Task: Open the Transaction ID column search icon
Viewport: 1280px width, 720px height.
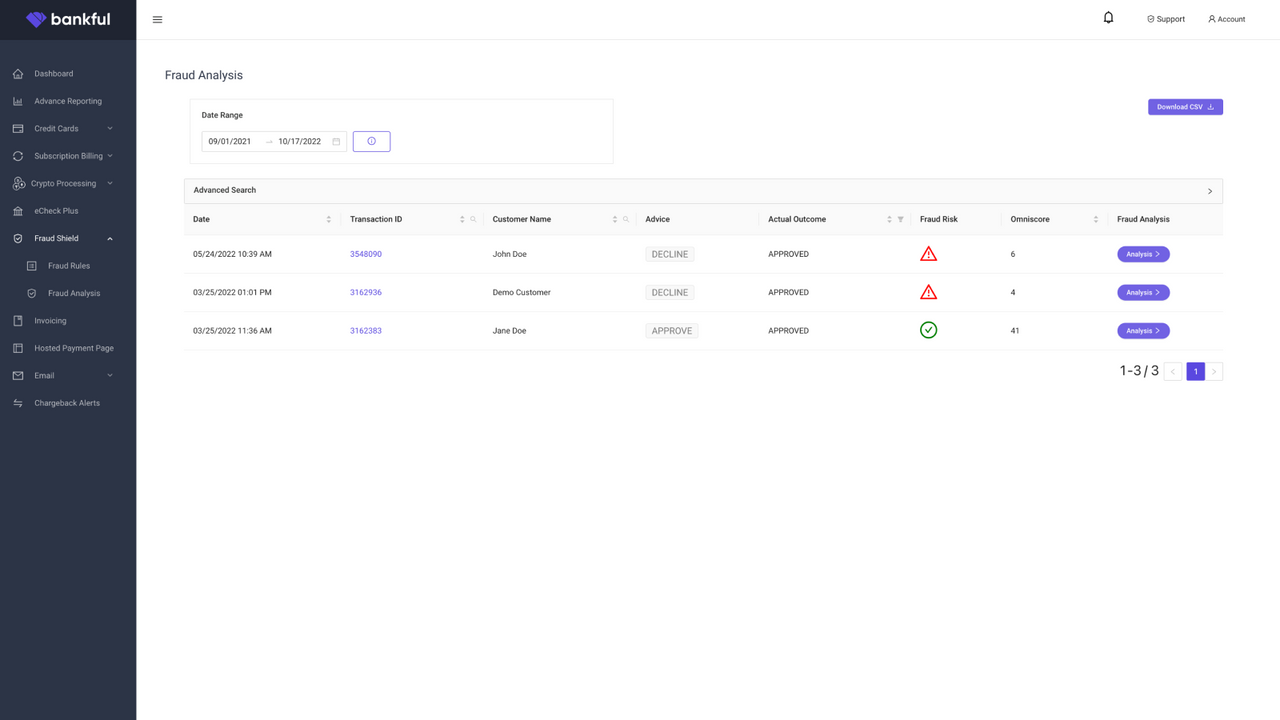Action: [x=473, y=218]
